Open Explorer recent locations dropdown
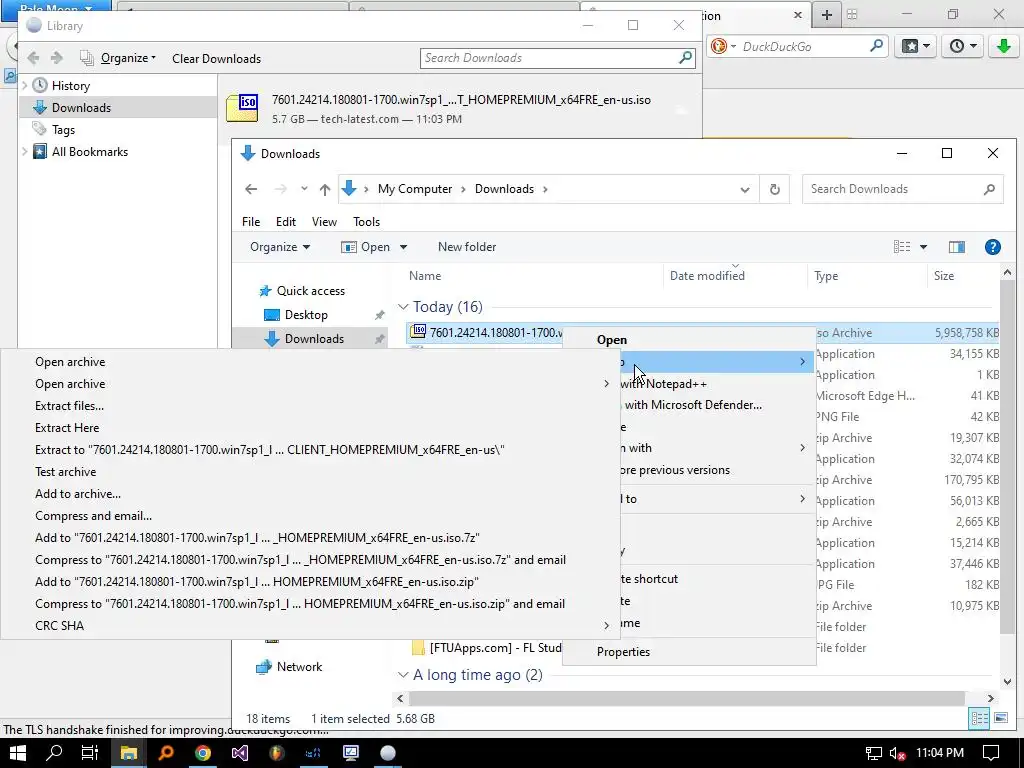This screenshot has height=768, width=1024. [304, 189]
